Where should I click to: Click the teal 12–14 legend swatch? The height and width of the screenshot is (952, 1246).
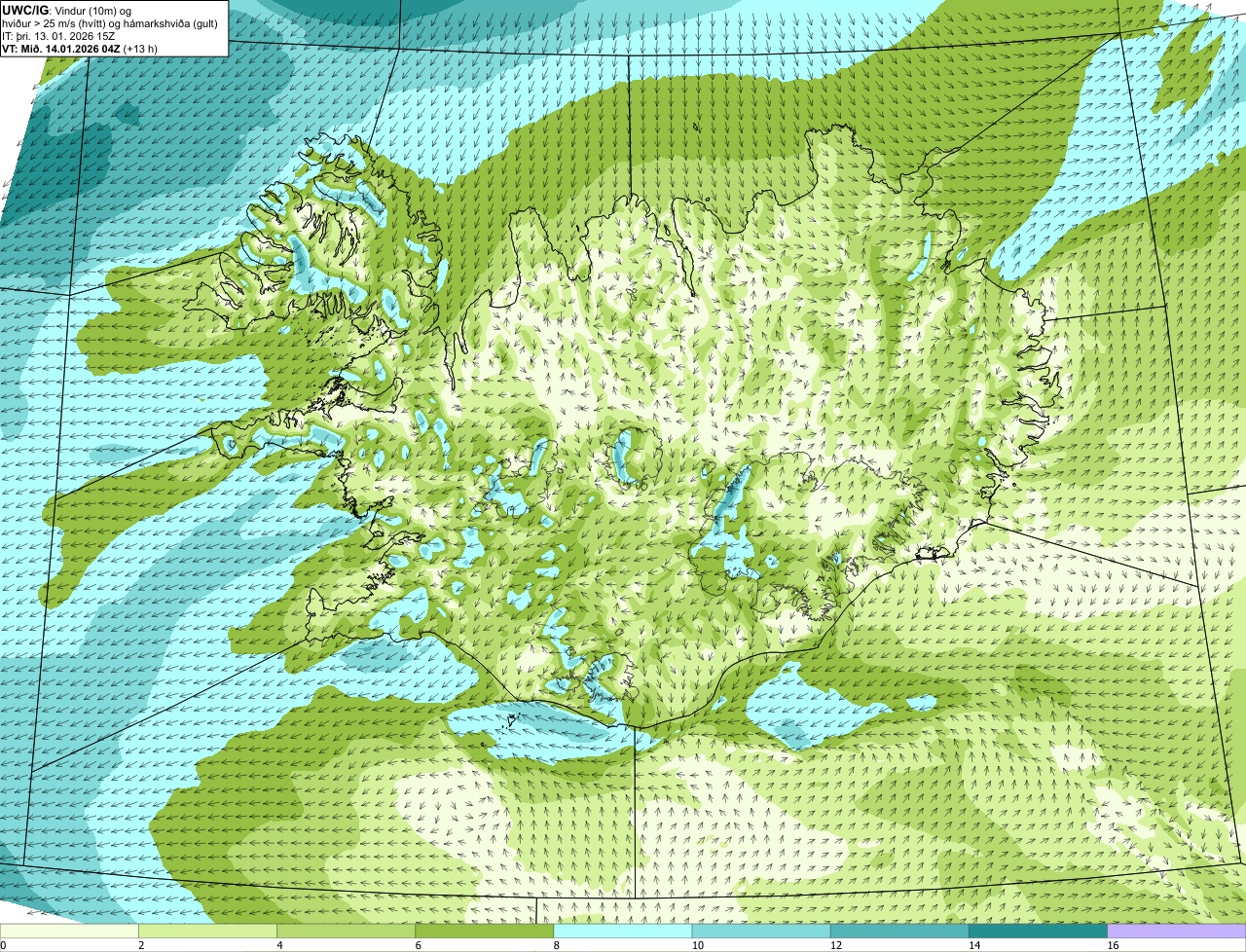899,932
